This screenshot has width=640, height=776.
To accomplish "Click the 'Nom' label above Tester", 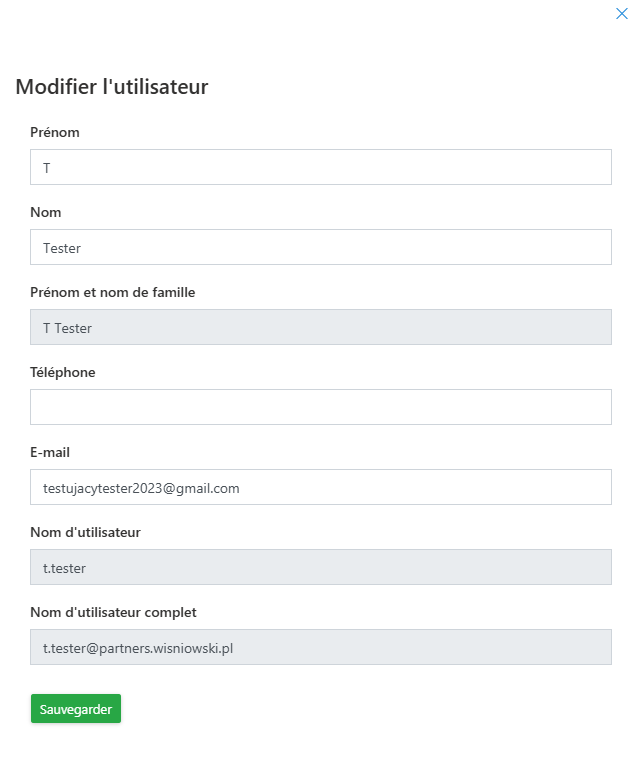I will point(46,212).
